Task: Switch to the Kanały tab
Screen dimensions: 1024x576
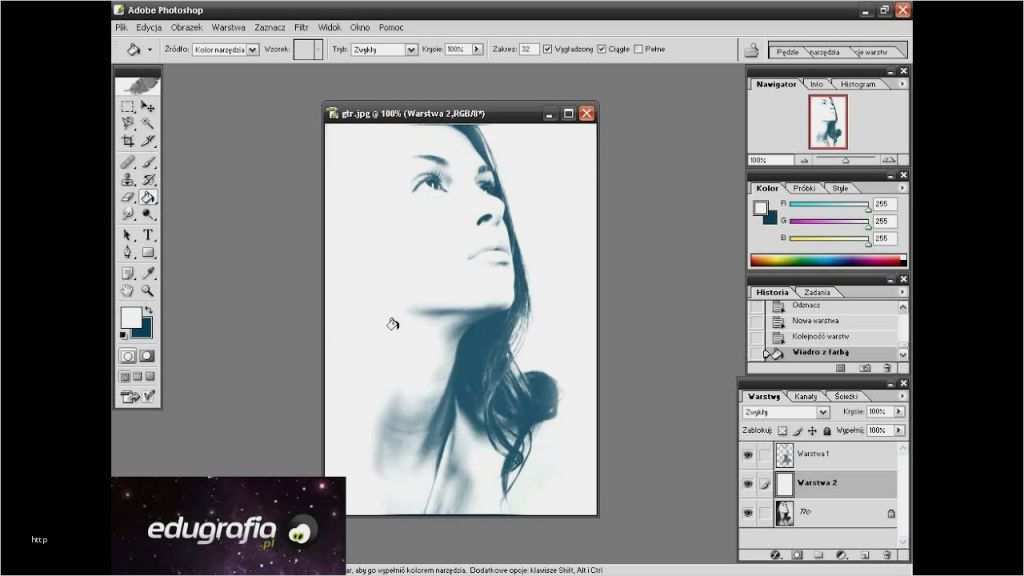Action: [805, 396]
